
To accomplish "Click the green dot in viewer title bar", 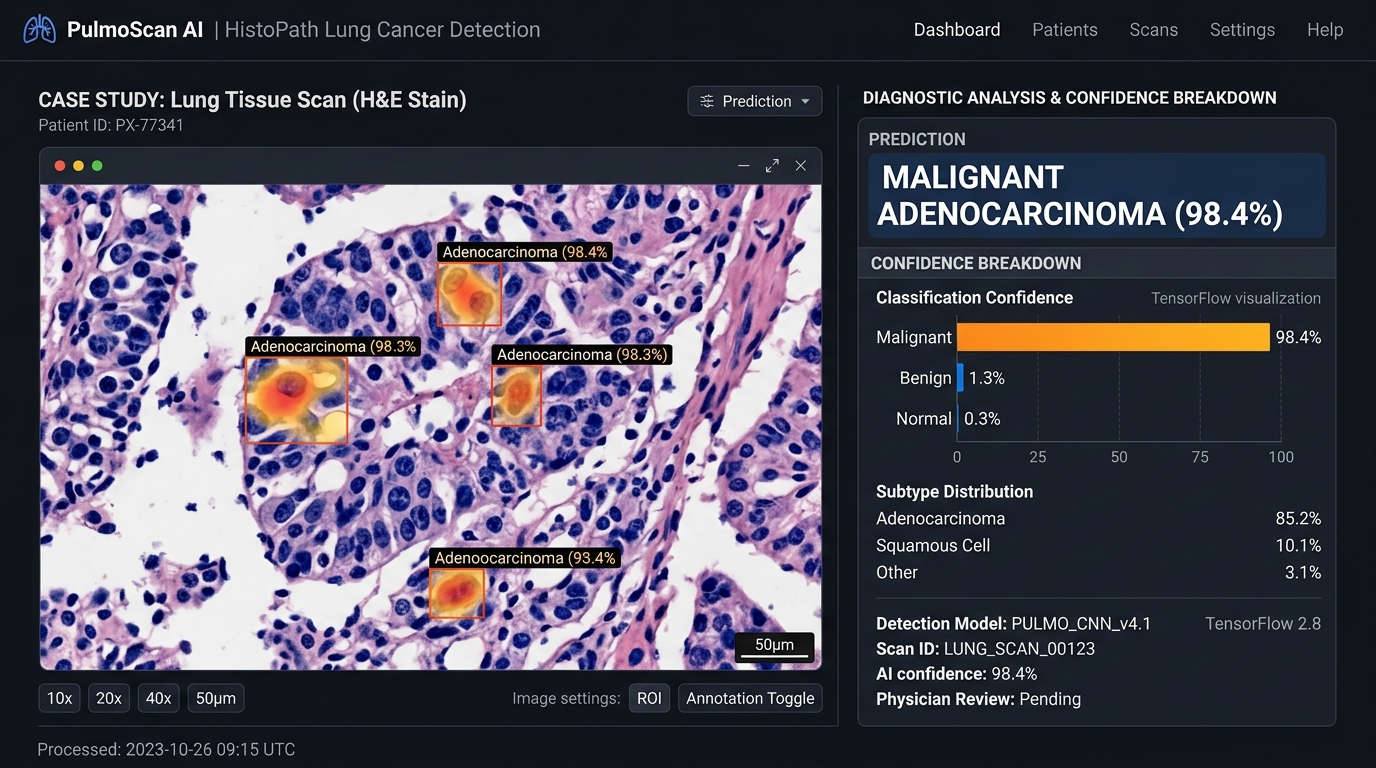I will (x=97, y=166).
